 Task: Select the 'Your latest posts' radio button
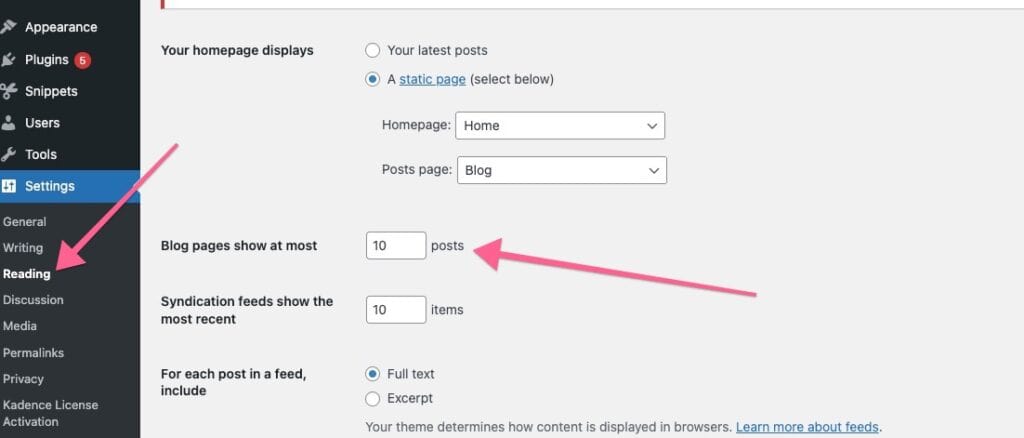coord(373,50)
